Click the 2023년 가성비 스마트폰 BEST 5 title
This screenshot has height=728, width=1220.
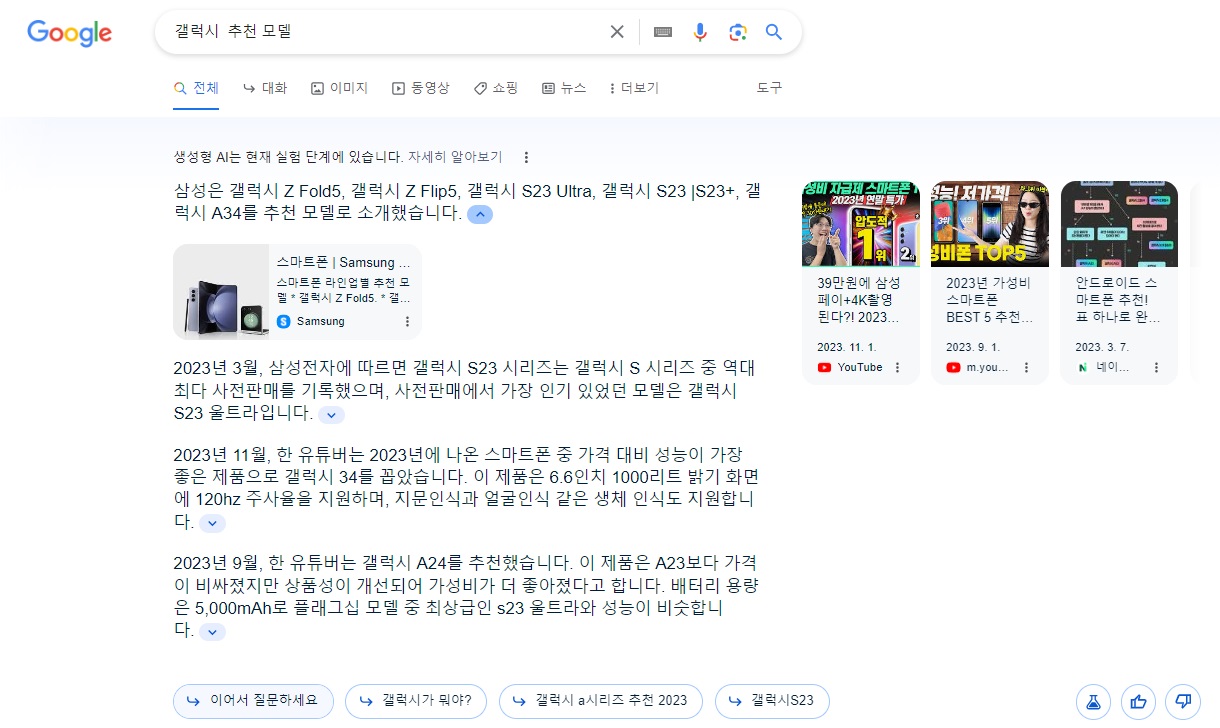(990, 300)
